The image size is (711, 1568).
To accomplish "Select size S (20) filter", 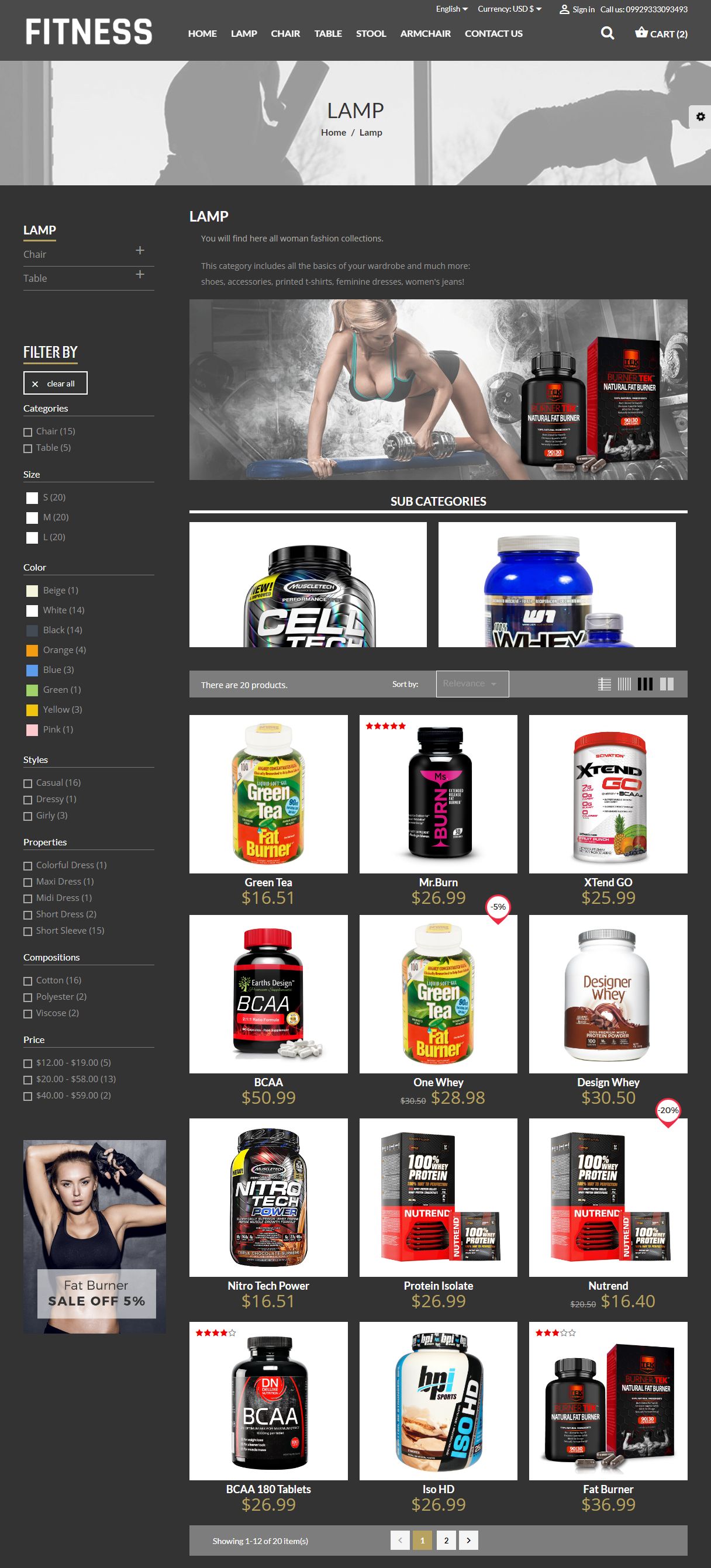I will pos(32,498).
